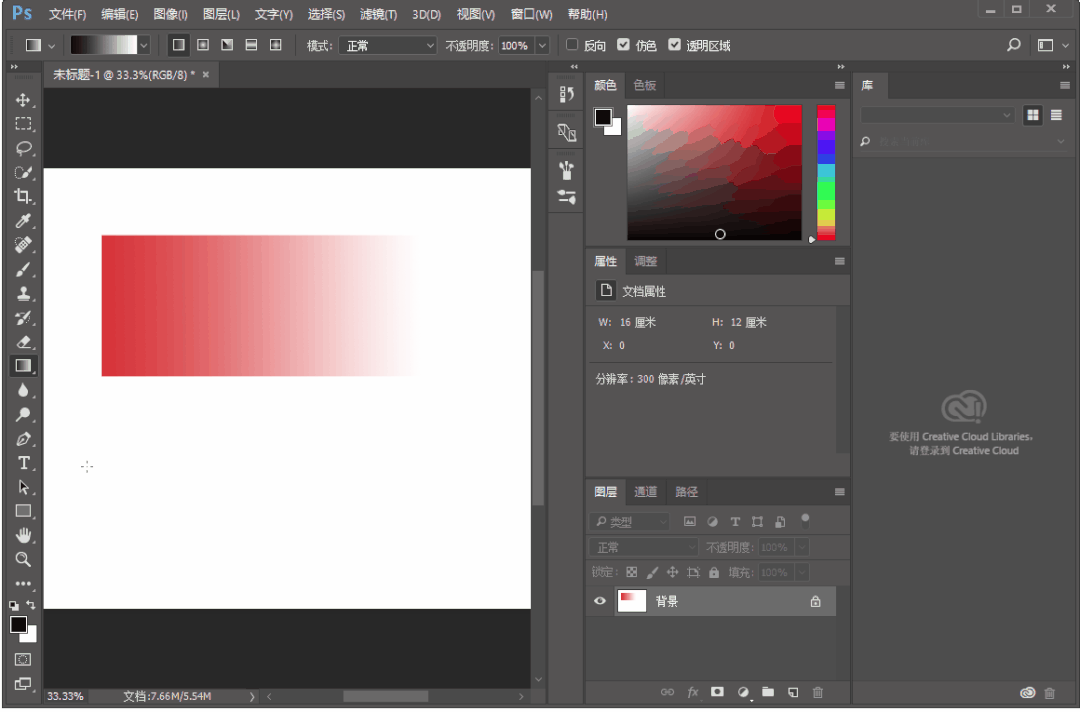Select the Quick Selection tool

click(23, 172)
